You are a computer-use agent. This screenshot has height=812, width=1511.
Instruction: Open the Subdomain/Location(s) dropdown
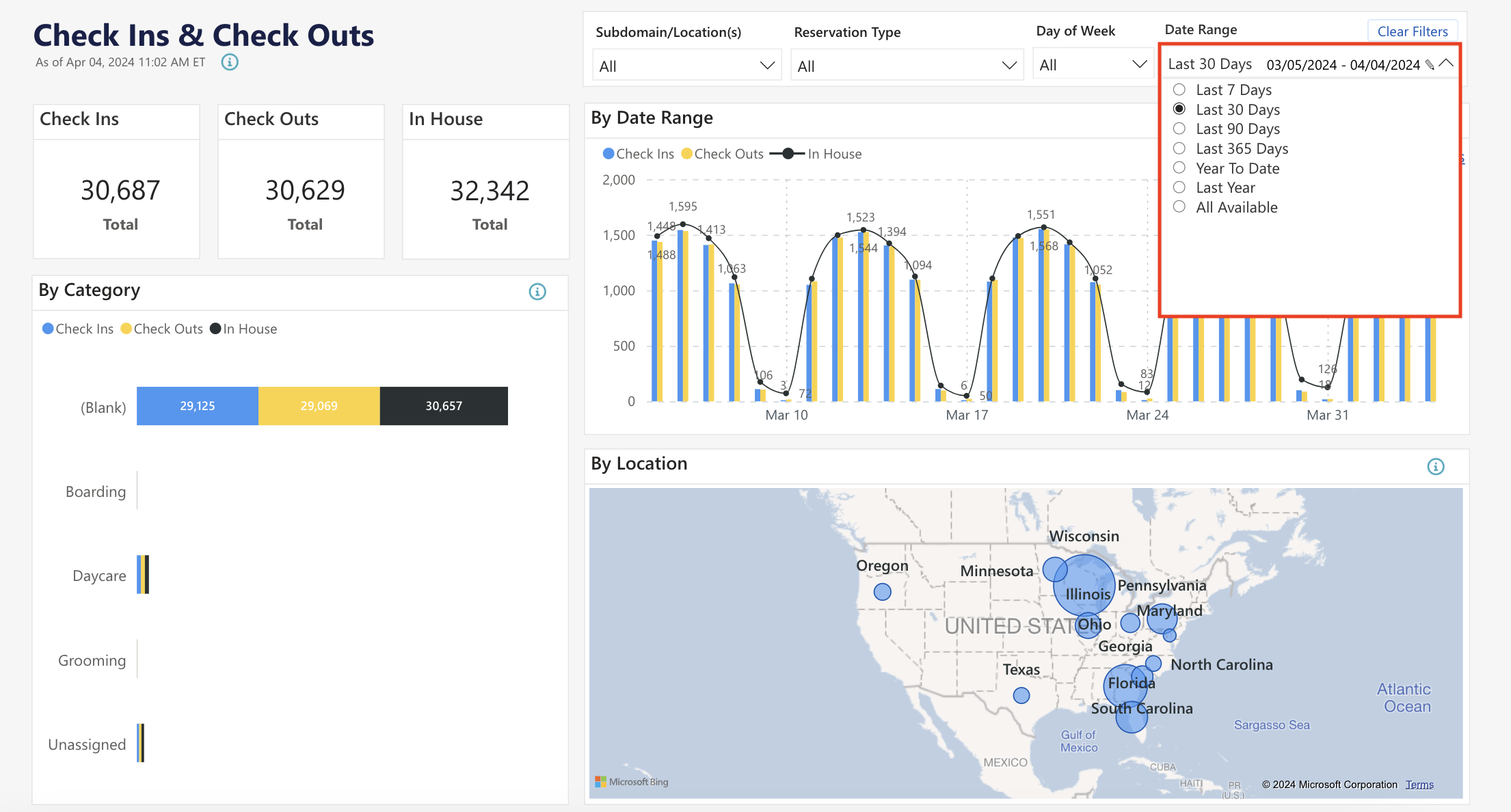[766, 65]
